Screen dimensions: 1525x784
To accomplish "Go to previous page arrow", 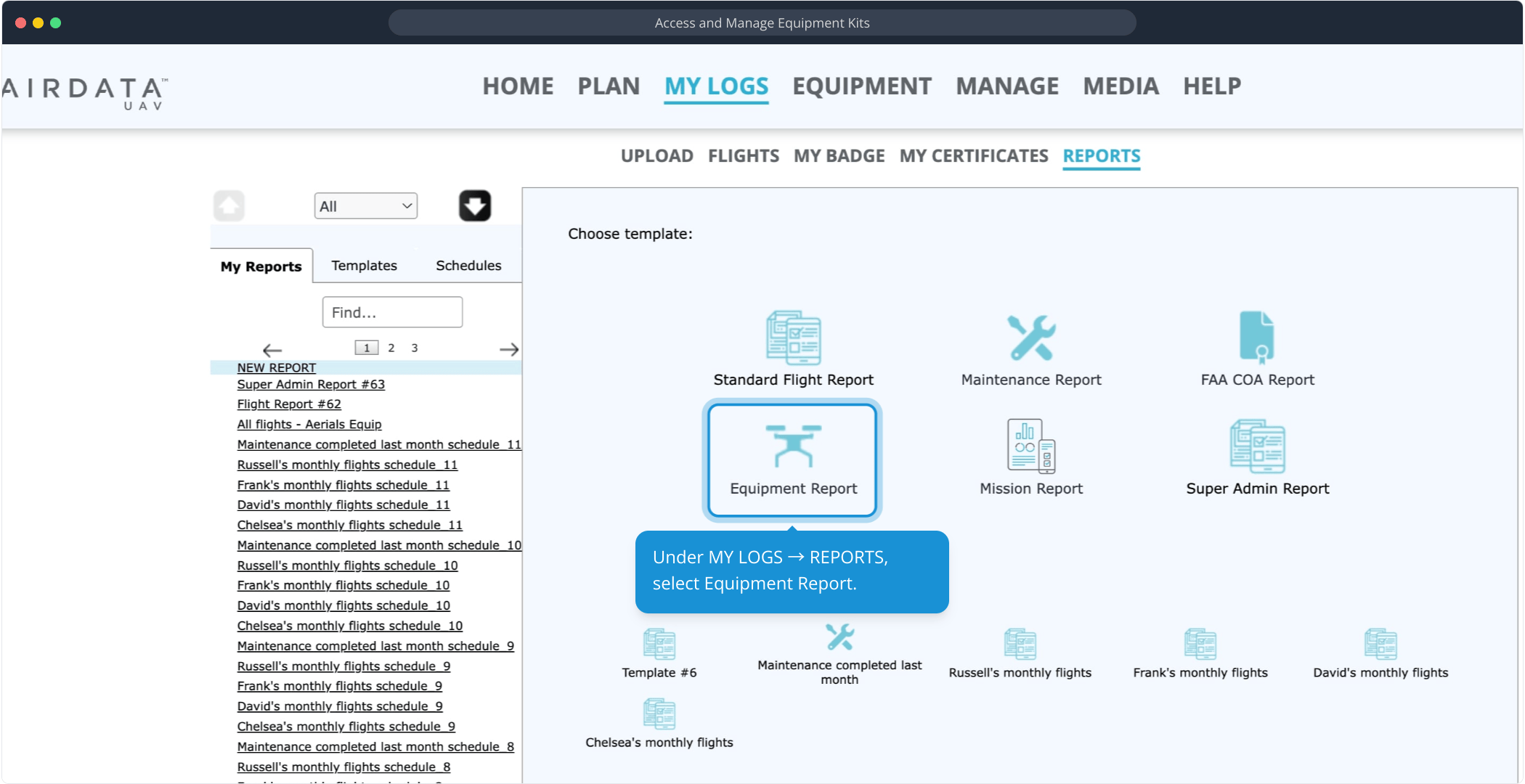I will [272, 350].
